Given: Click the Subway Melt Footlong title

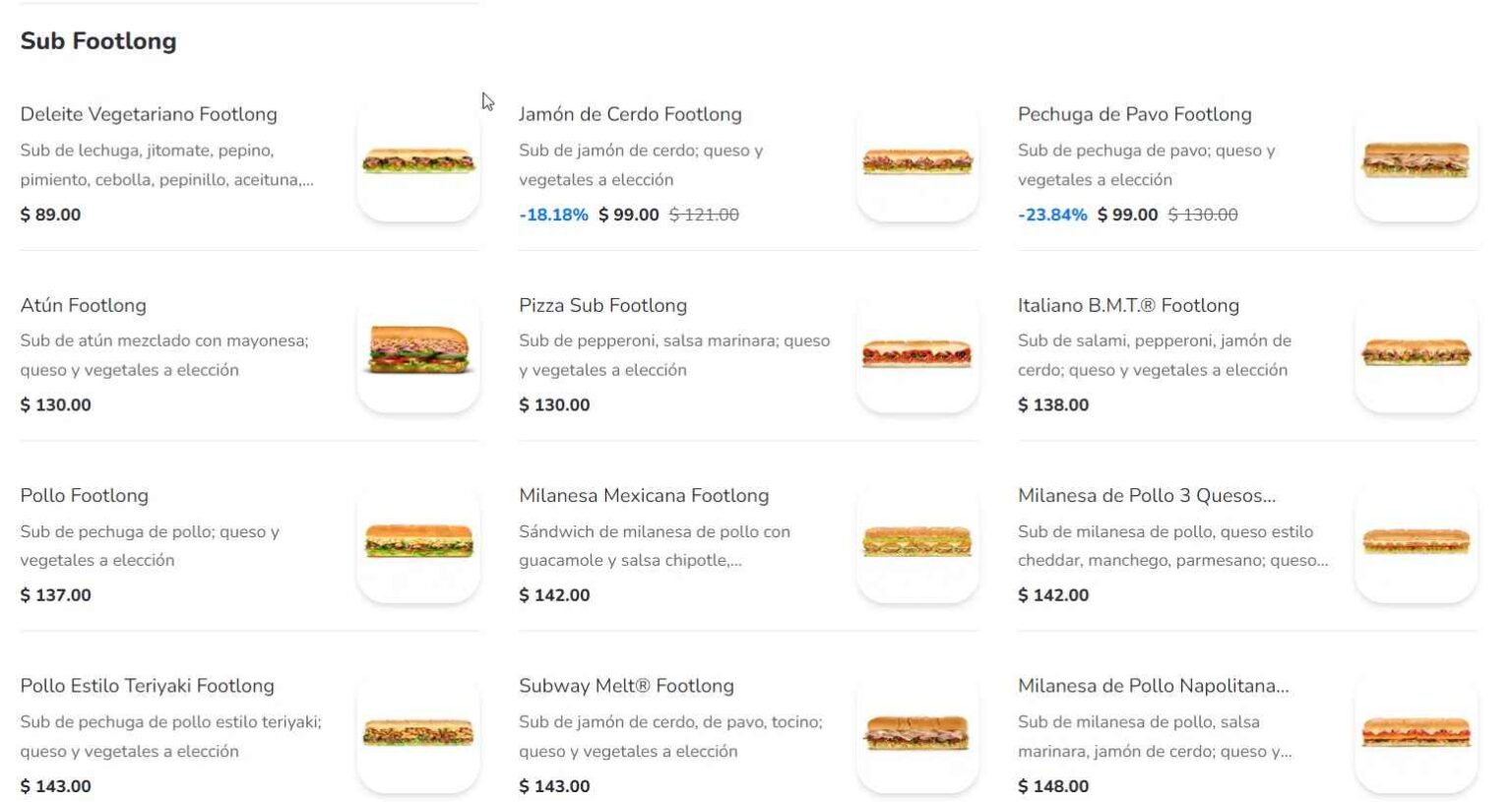Looking at the screenshot, I should [626, 685].
